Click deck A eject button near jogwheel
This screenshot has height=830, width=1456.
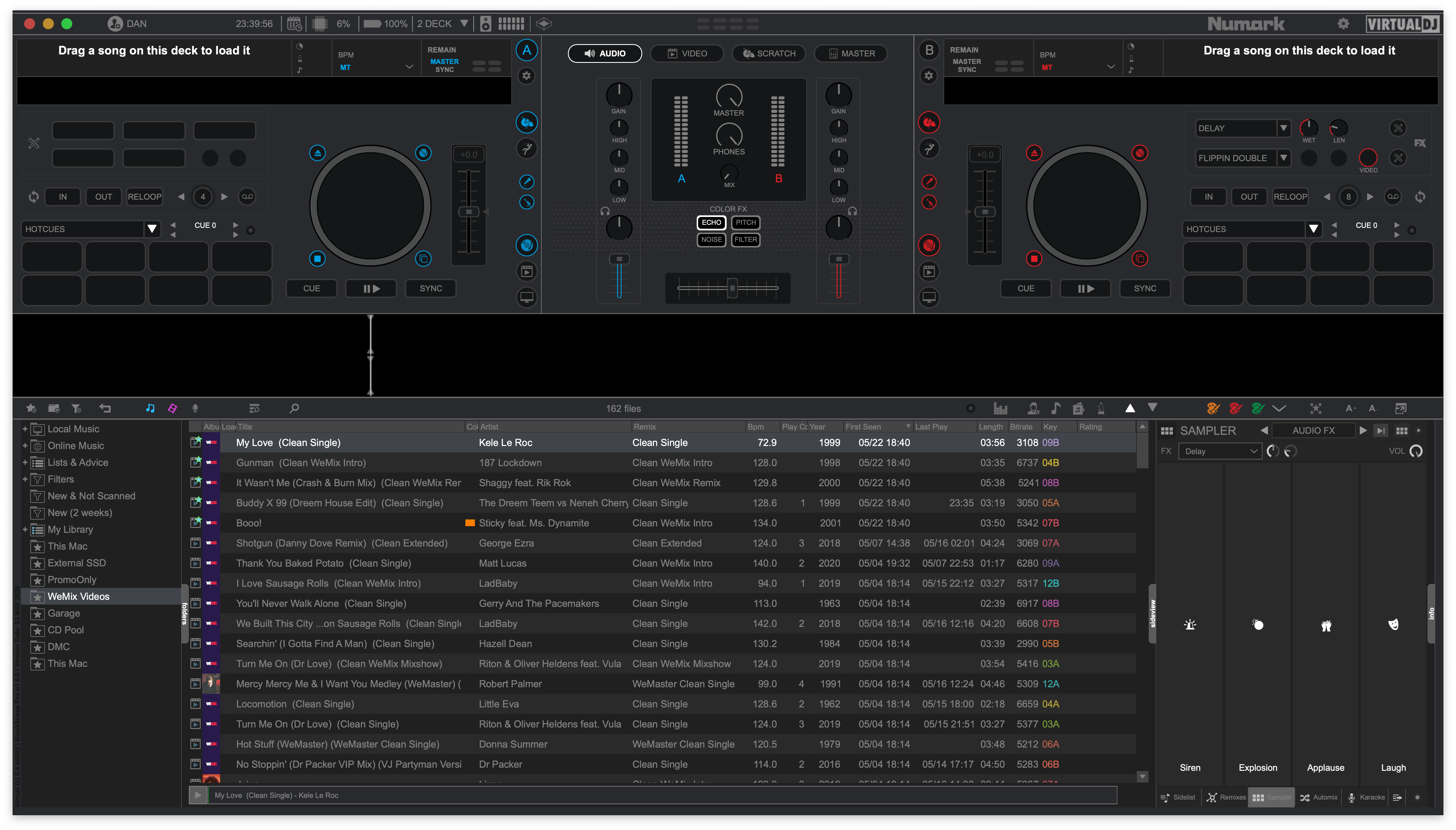318,153
